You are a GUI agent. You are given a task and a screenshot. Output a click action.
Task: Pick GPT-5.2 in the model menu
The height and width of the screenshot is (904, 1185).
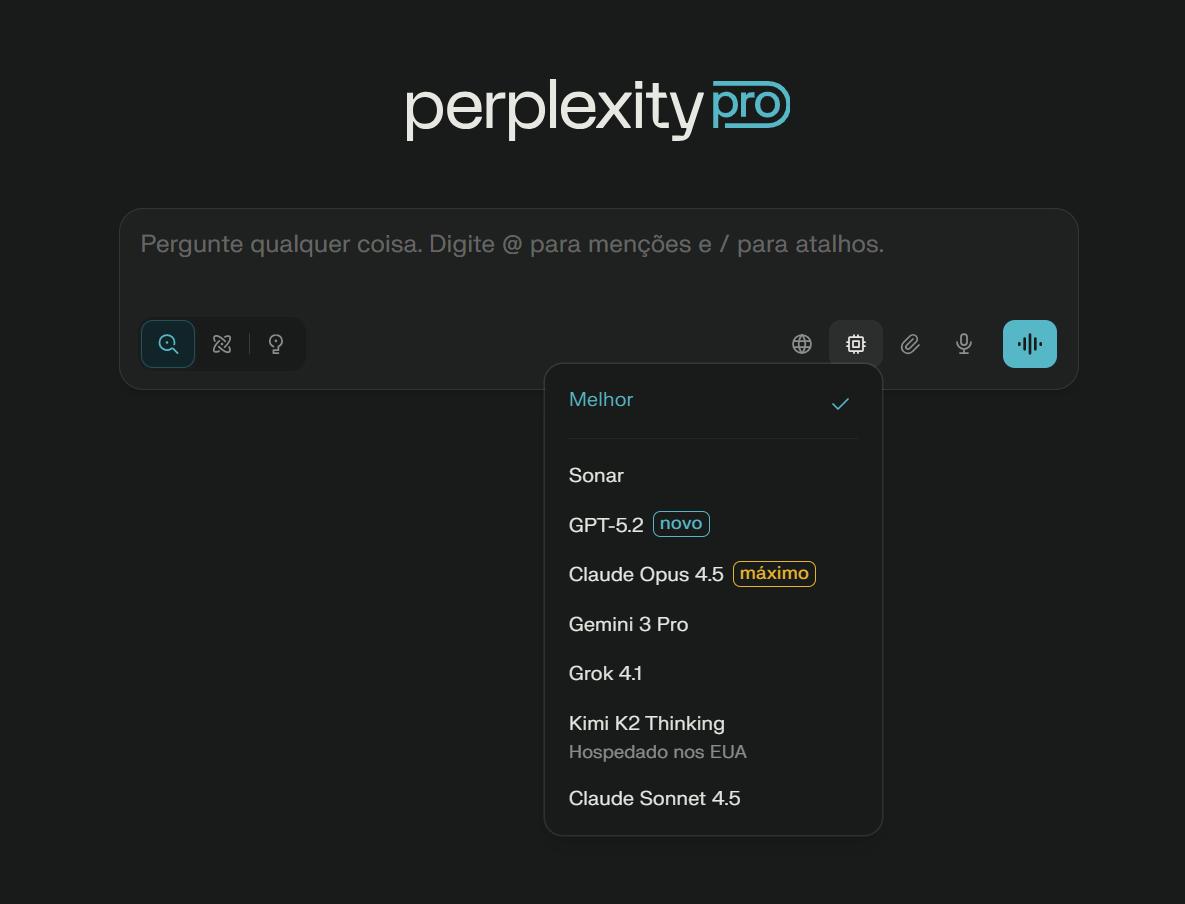pos(606,525)
